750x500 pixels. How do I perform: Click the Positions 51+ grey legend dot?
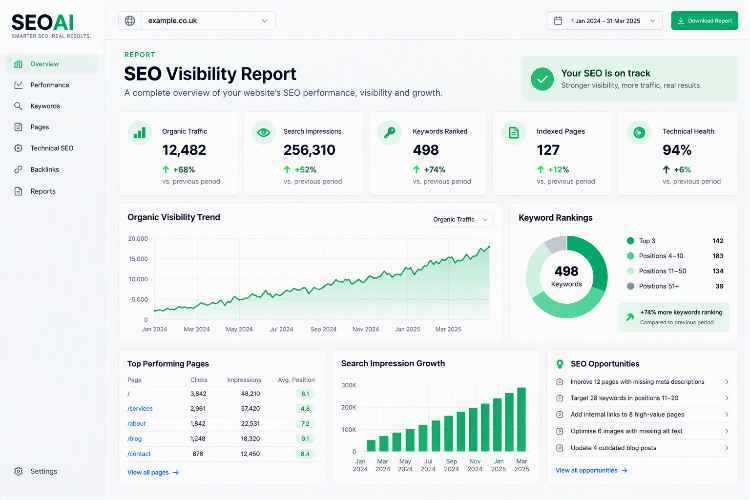630,286
